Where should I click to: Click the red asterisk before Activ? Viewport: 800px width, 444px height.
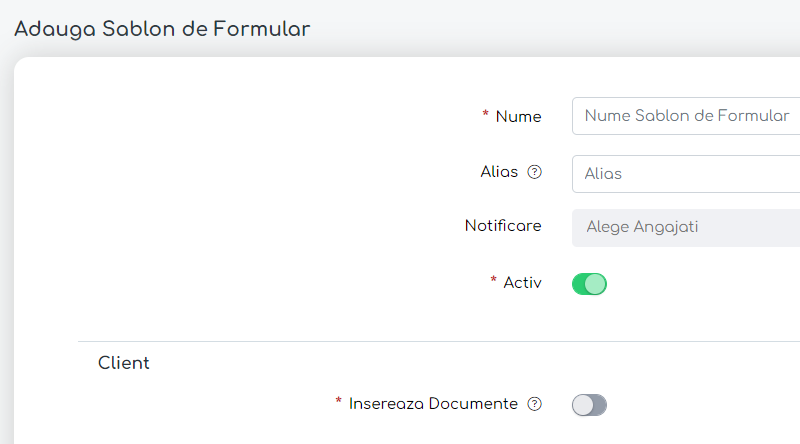(493, 282)
